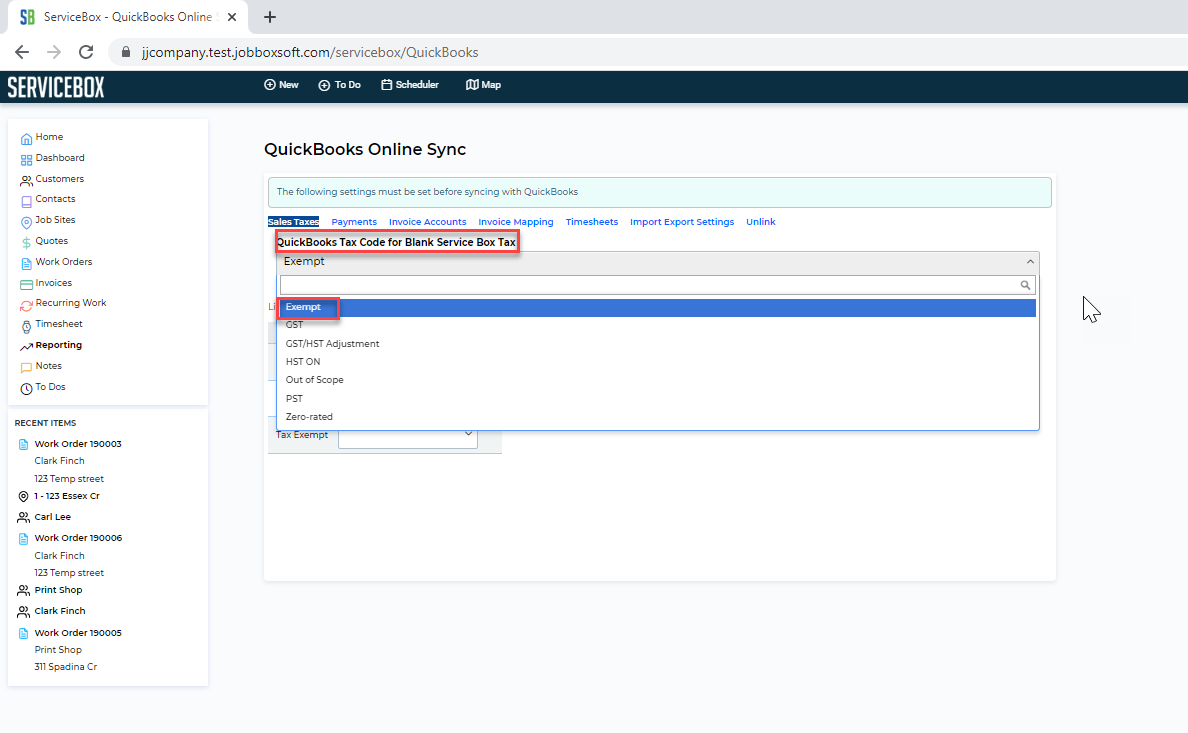Click the plus icon beside New
Viewport: 1188px width, 733px height.
pos(270,85)
